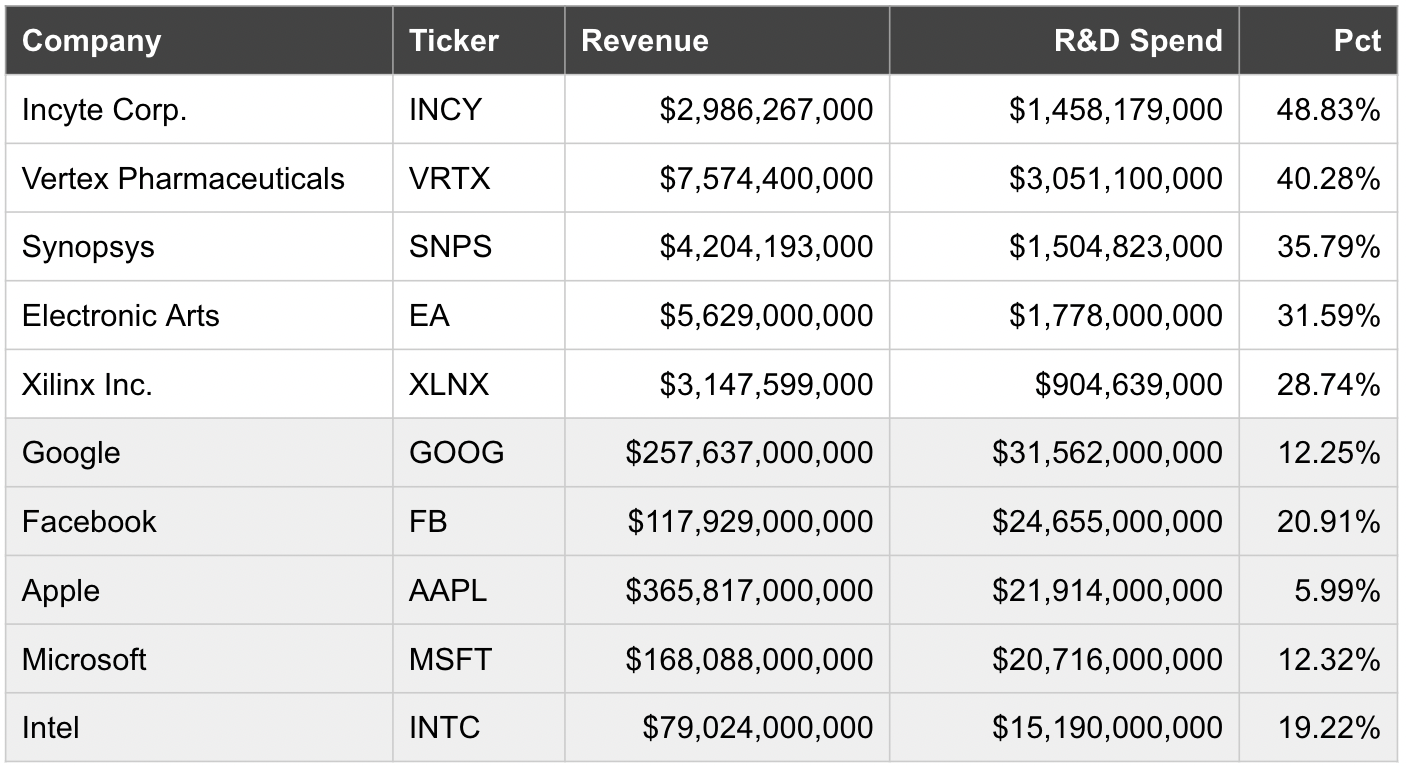Click the Google company cell
The height and width of the screenshot is (766, 1406).
(71, 453)
